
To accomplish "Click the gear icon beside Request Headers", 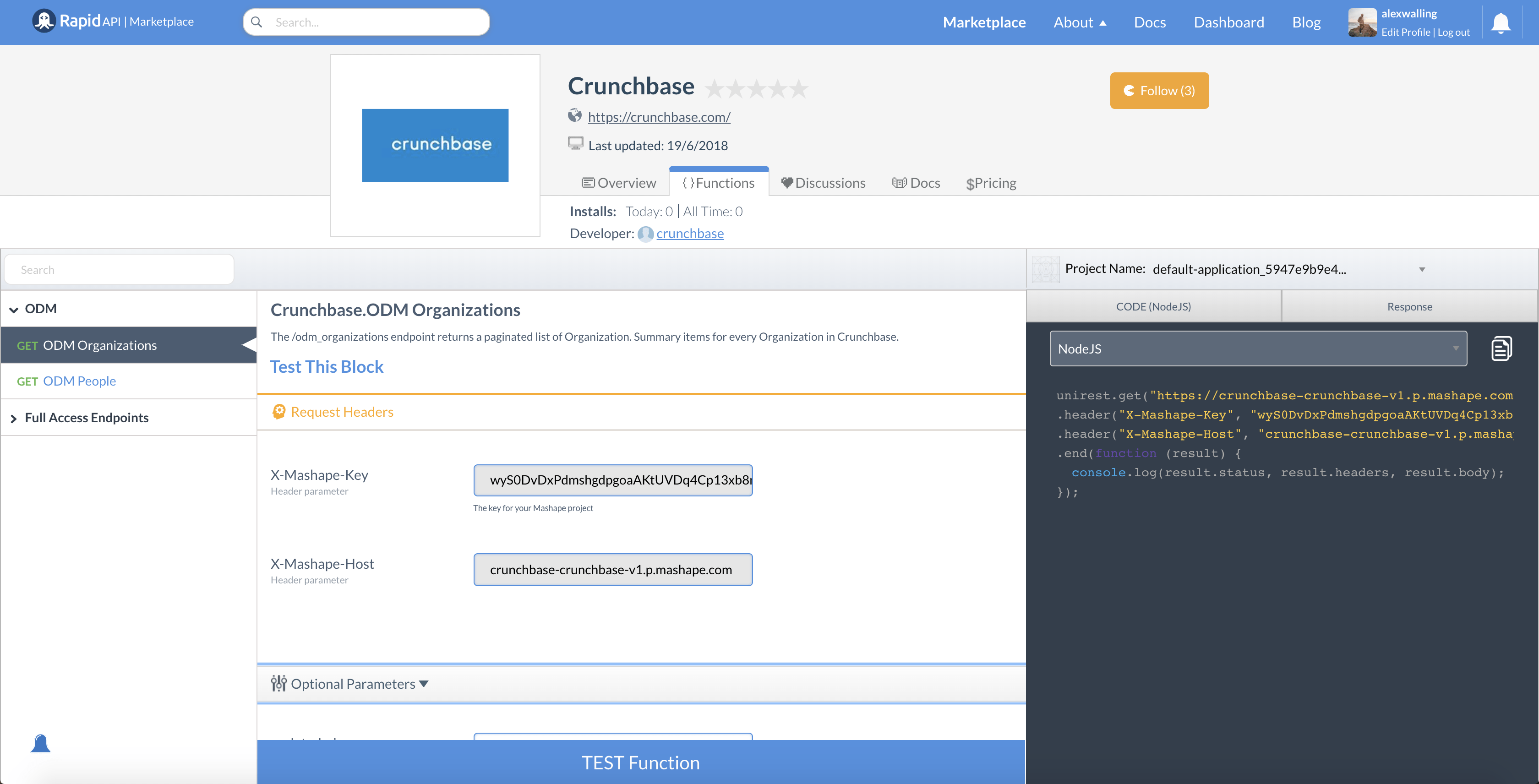I will tap(278, 411).
